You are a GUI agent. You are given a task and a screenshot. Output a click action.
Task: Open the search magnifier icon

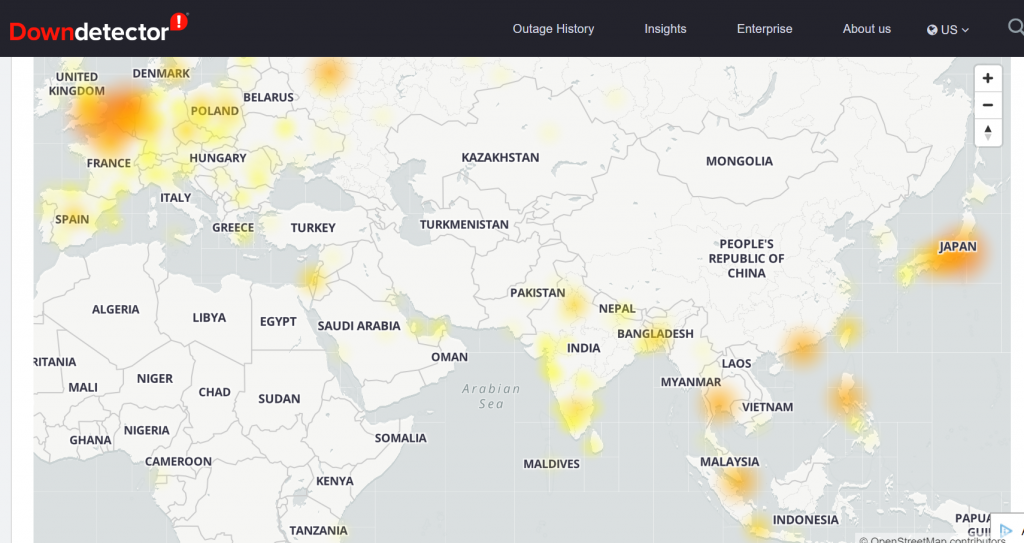pyautogui.click(x=1015, y=28)
